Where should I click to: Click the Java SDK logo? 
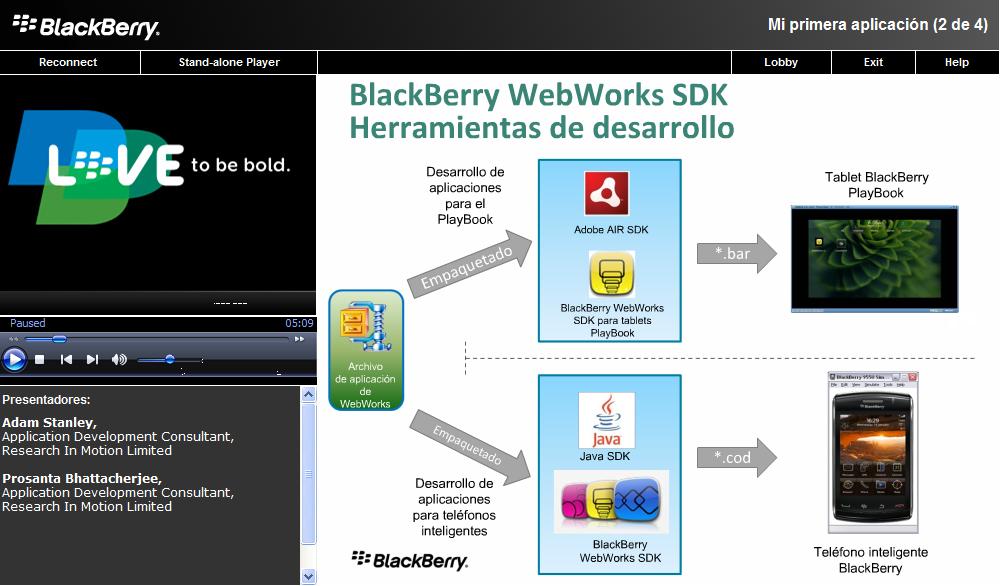point(607,420)
